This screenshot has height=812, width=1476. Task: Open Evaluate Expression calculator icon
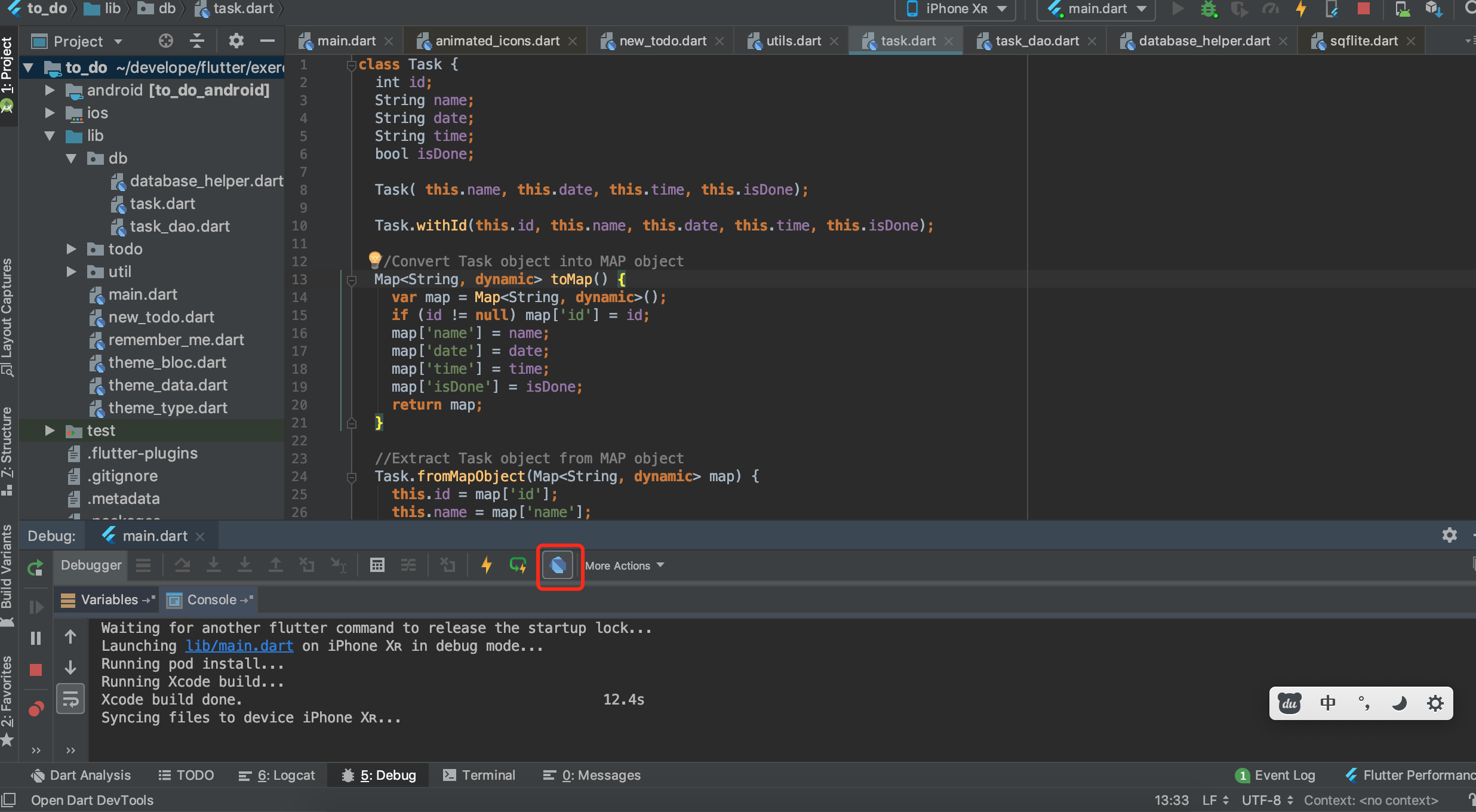377,565
